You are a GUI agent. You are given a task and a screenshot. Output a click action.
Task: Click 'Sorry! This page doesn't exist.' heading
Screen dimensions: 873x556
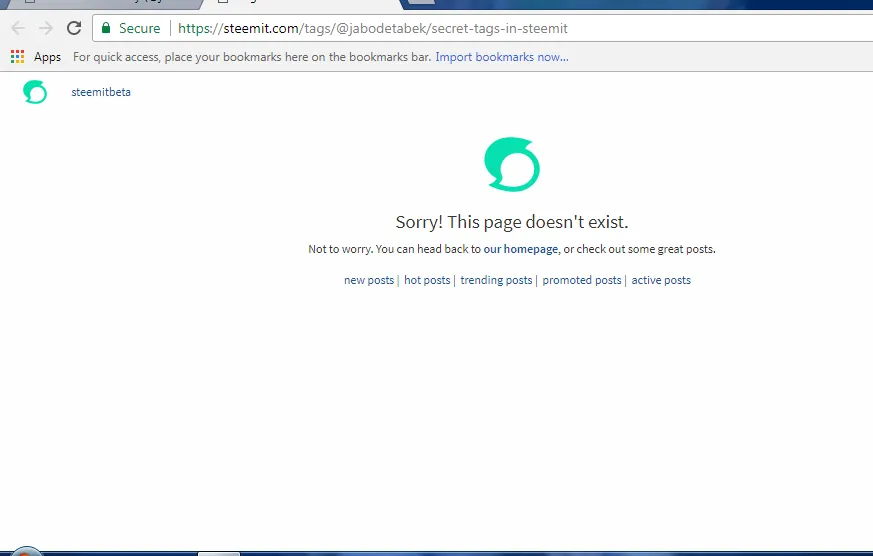click(x=512, y=222)
